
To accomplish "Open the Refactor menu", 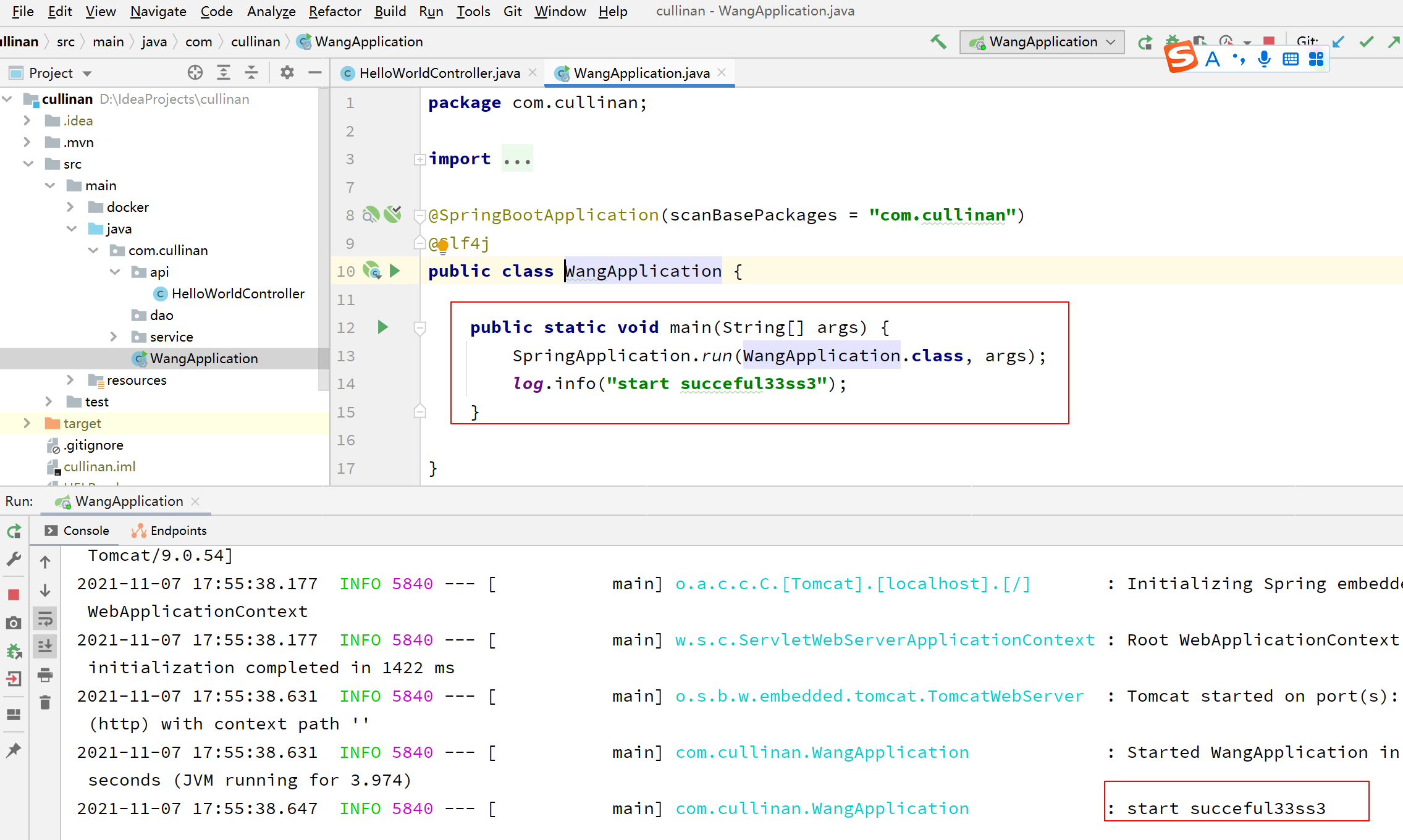I will 335,11.
